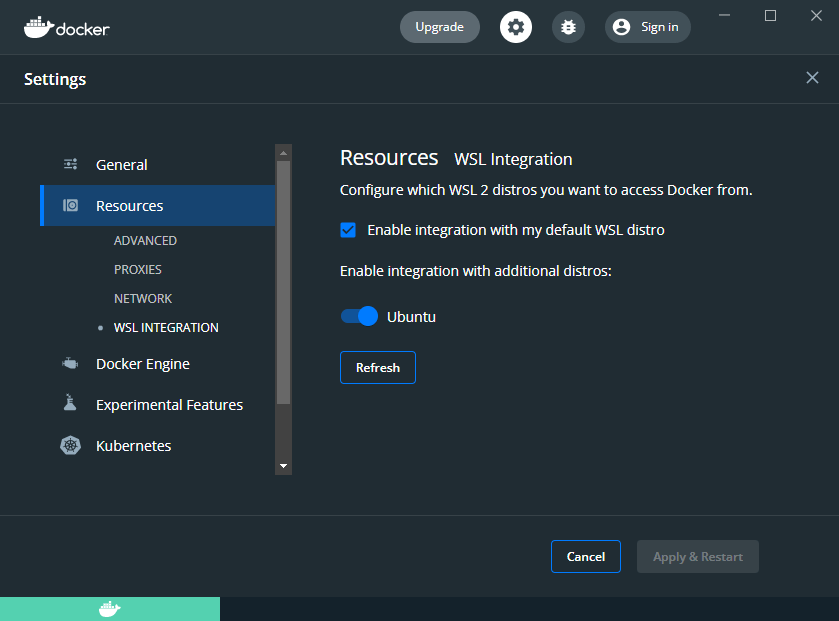Click the sidebar scrollbar thumb
839x621 pixels.
point(284,282)
